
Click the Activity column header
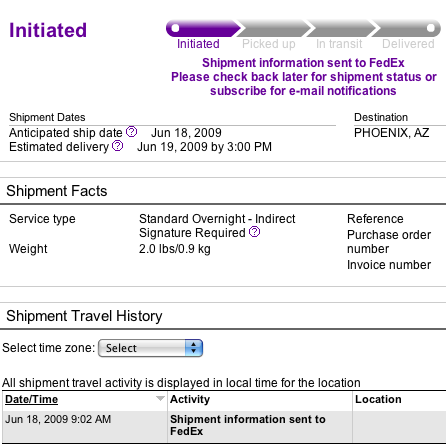[x=190, y=399]
